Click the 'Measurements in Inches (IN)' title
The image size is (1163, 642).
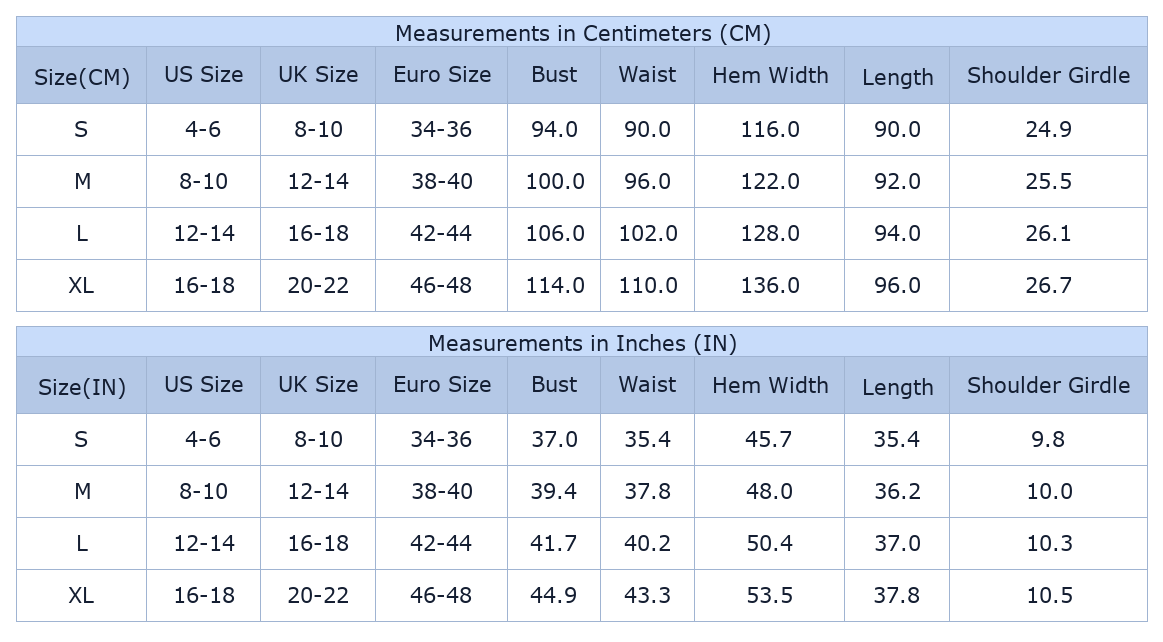click(582, 343)
